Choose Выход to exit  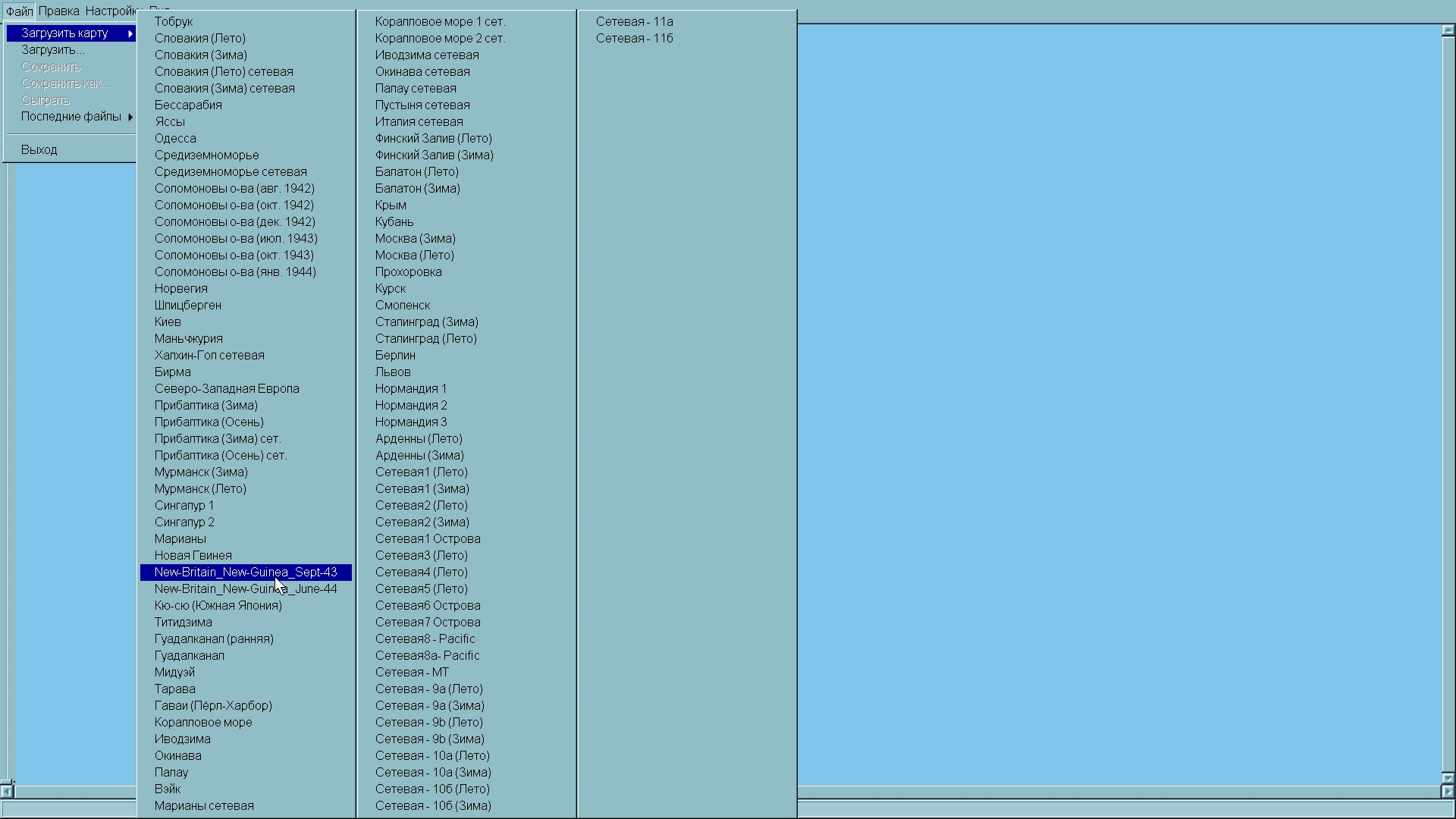pos(39,150)
